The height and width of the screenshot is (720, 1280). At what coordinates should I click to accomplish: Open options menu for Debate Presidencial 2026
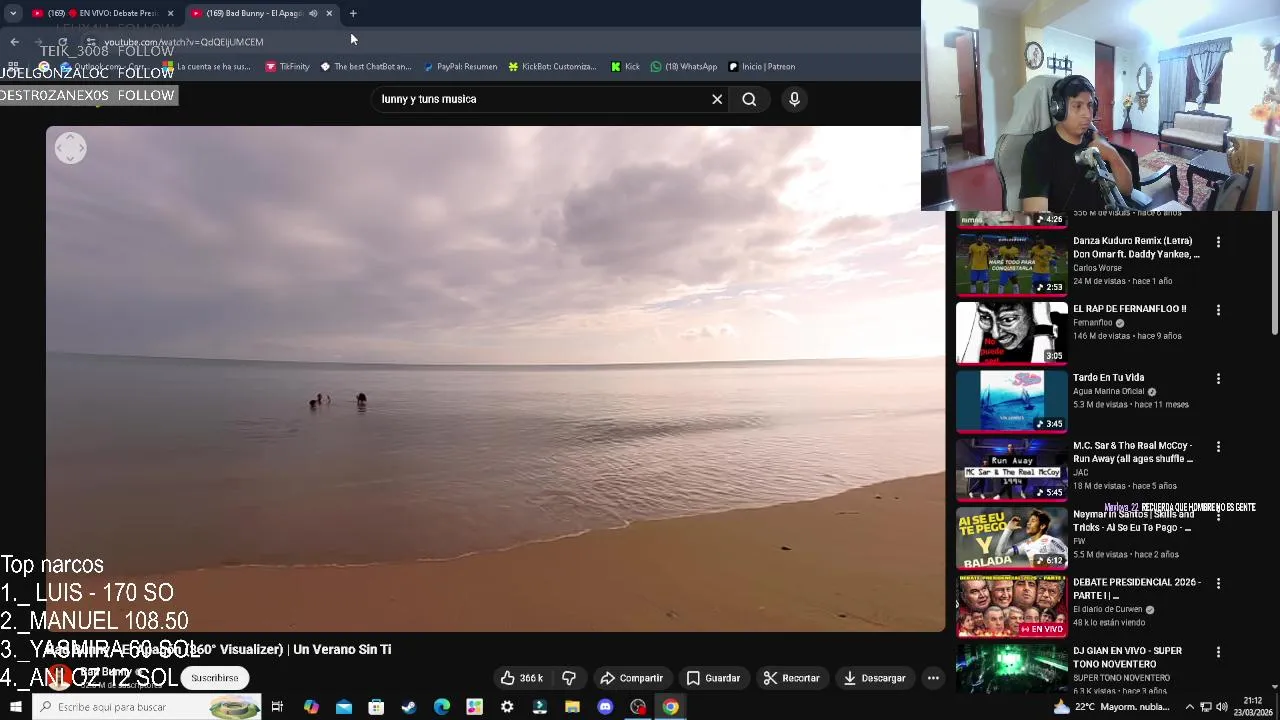tap(1218, 583)
